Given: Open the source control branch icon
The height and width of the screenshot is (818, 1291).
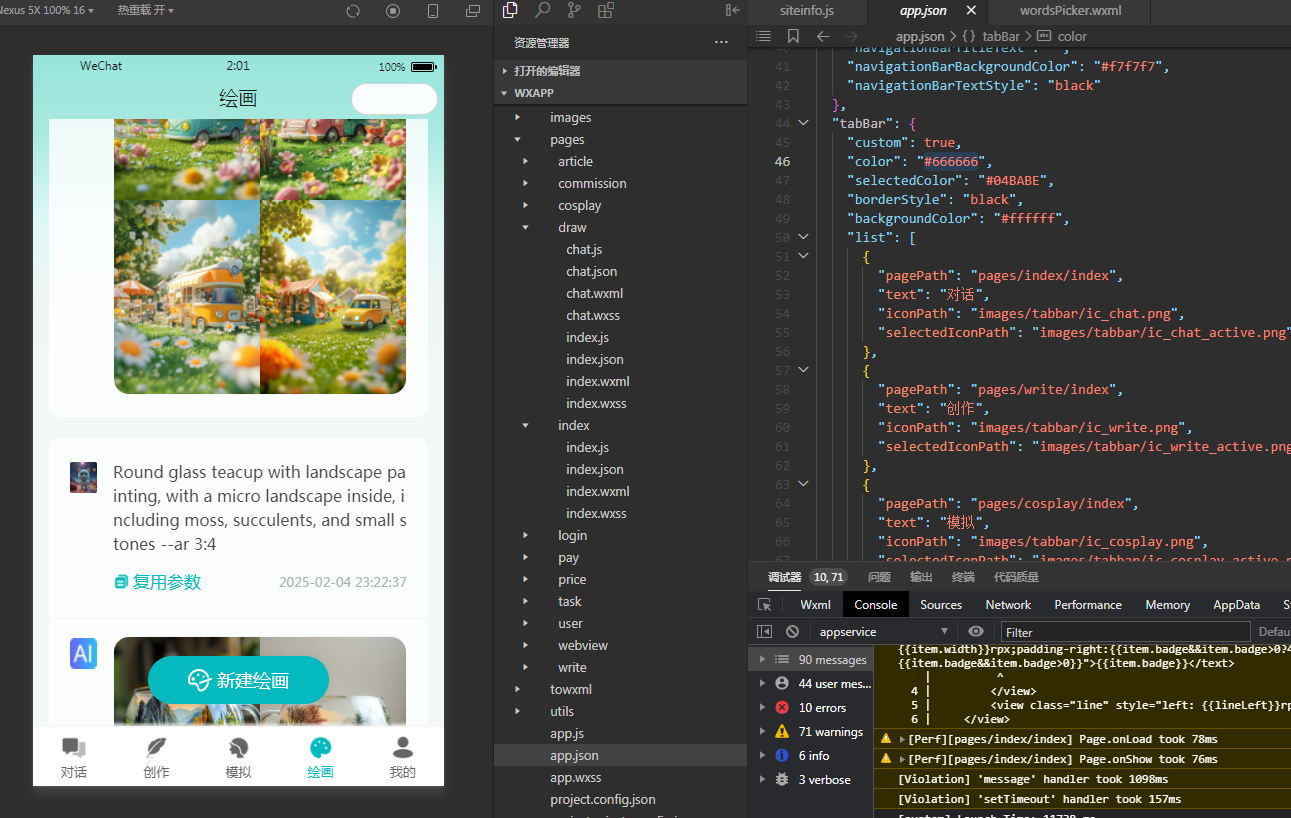Looking at the screenshot, I should [574, 10].
